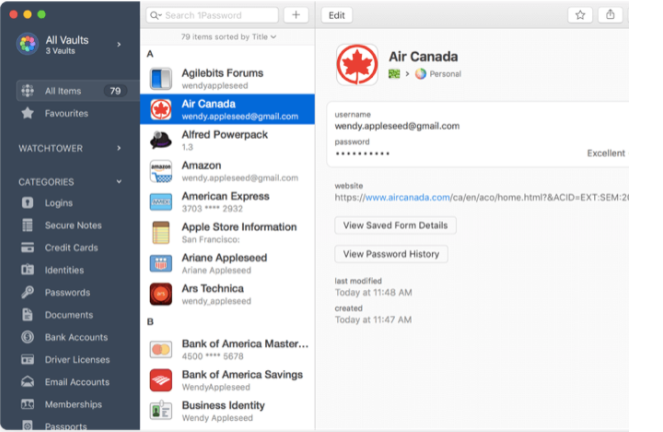Open the Documents category icon
Viewport: 663px width, 432px height.
[x=27, y=314]
